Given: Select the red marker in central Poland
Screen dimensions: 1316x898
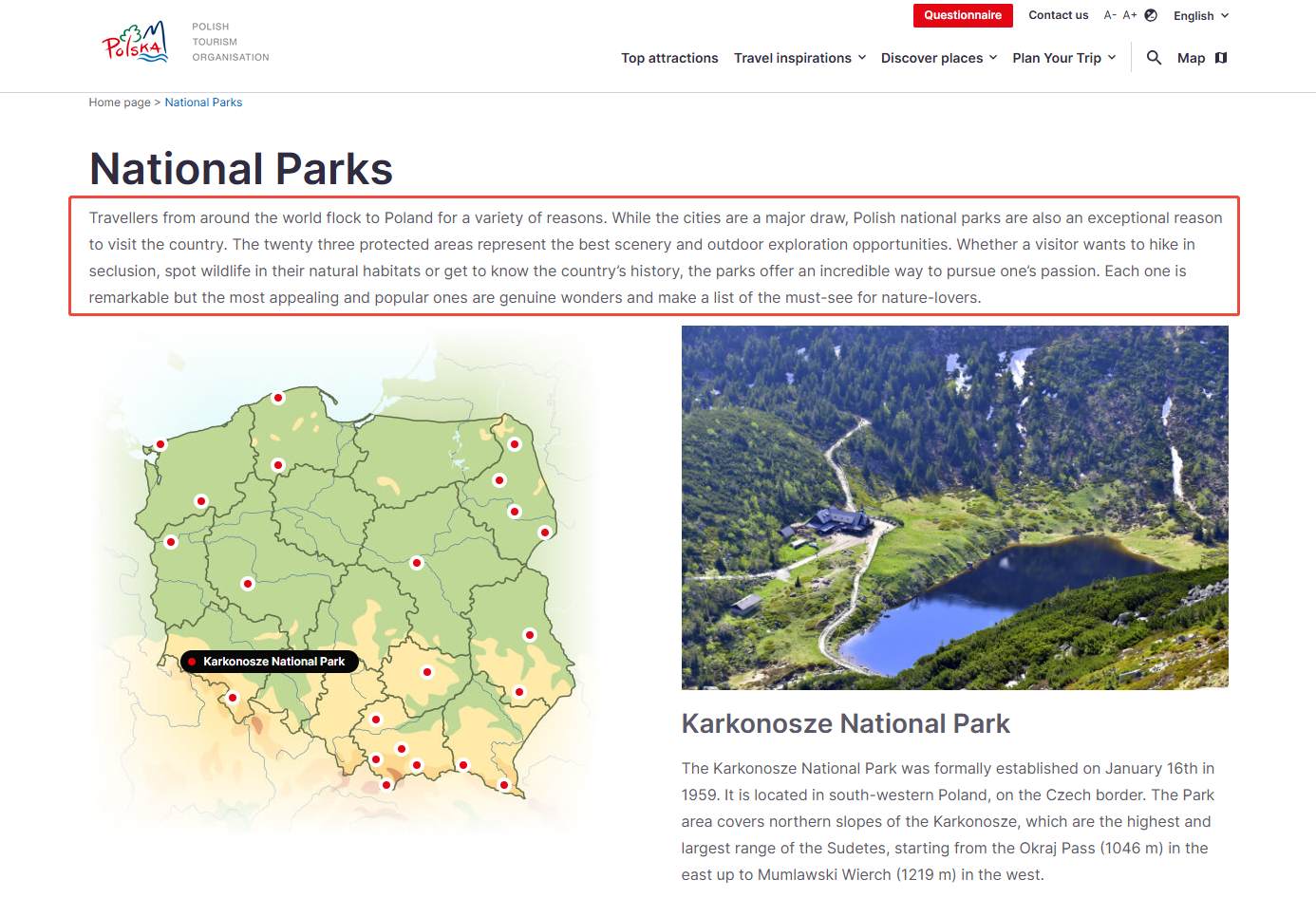Looking at the screenshot, I should pos(416,563).
